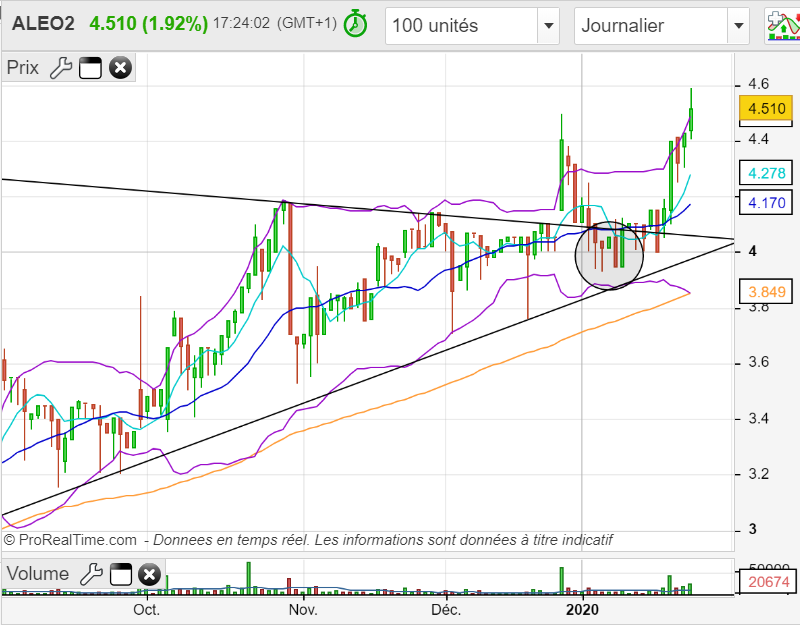Click the Volume panel title

38,573
